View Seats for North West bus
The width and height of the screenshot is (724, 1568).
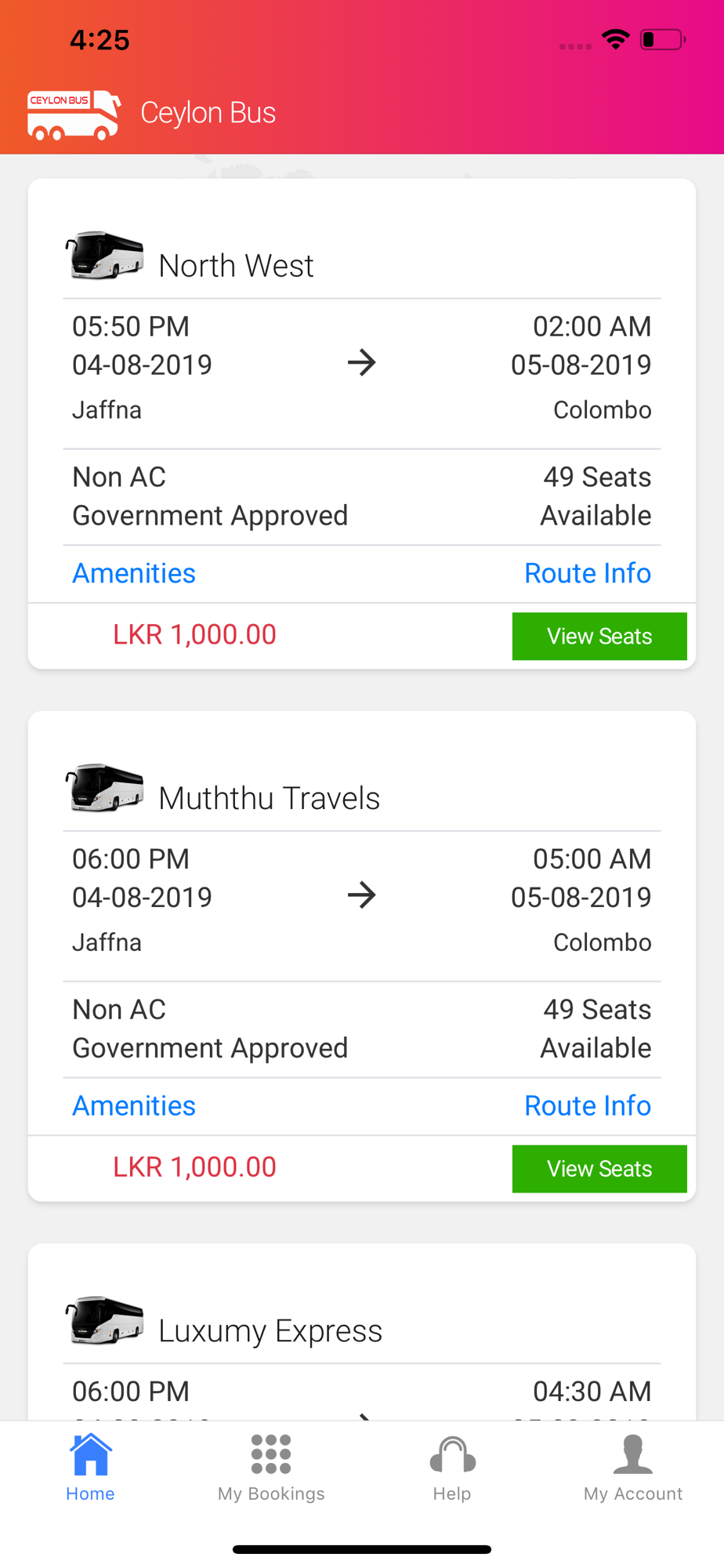click(x=599, y=636)
